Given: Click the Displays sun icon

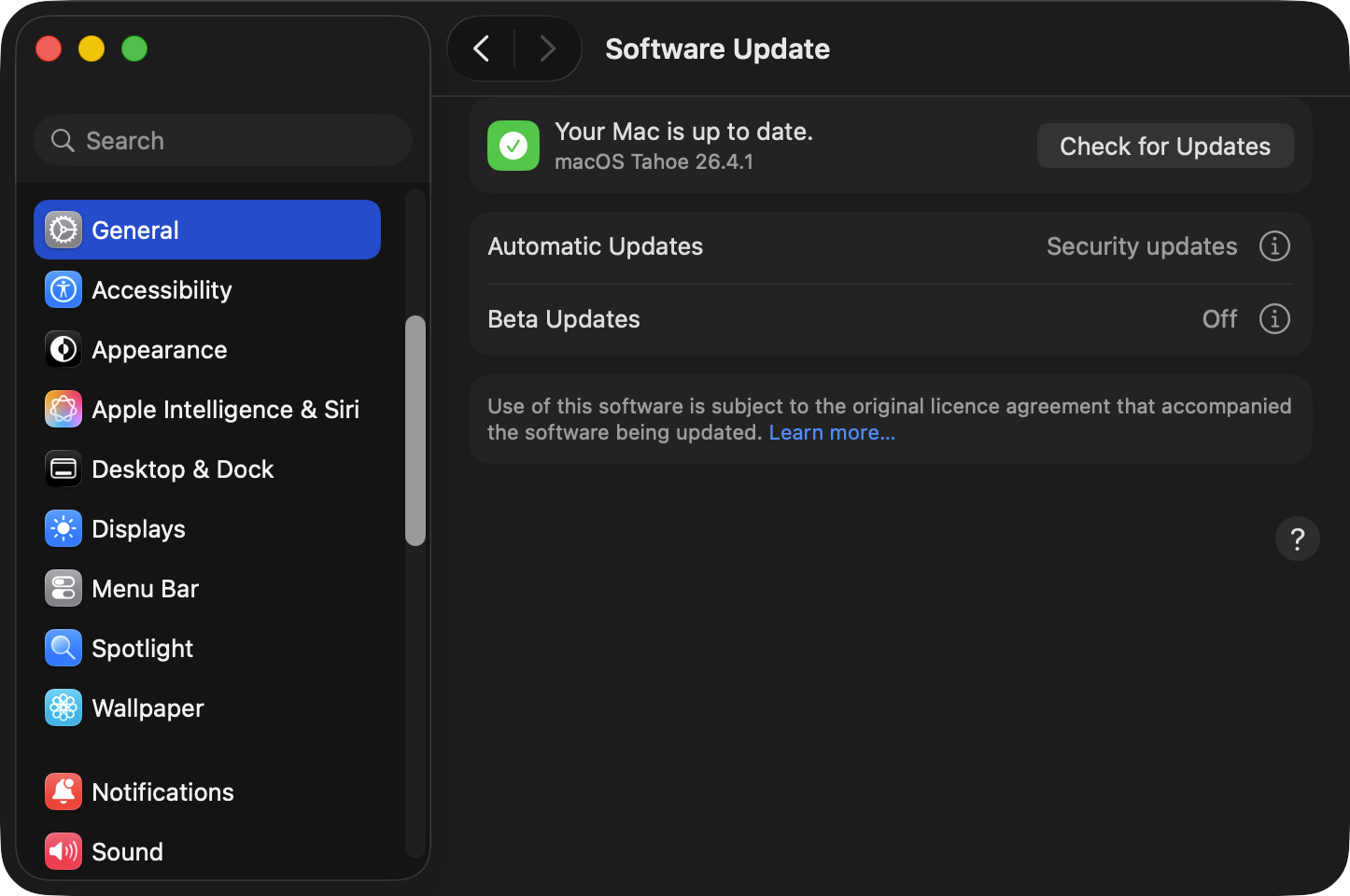Looking at the screenshot, I should click(x=63, y=528).
